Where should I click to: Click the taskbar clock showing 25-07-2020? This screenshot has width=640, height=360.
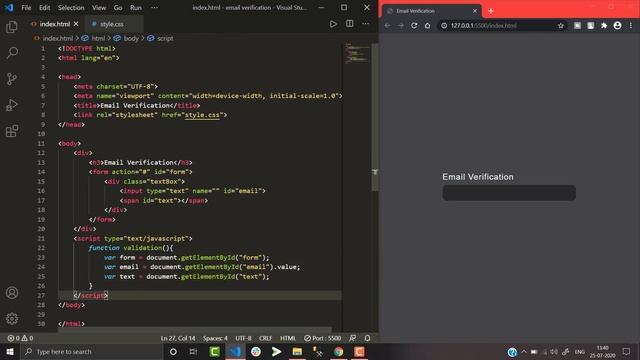(602, 351)
